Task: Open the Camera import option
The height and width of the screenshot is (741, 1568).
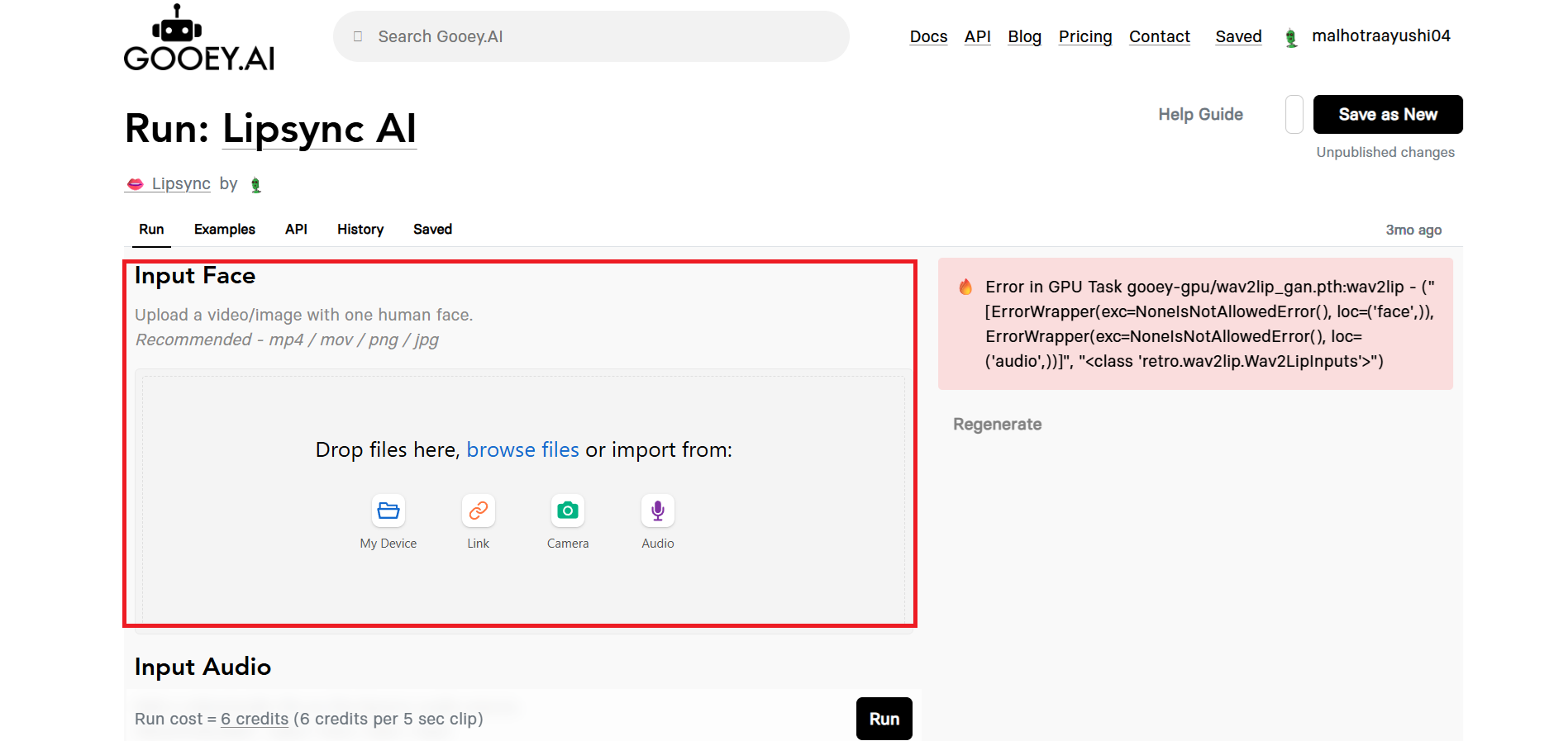Action: pos(568,511)
